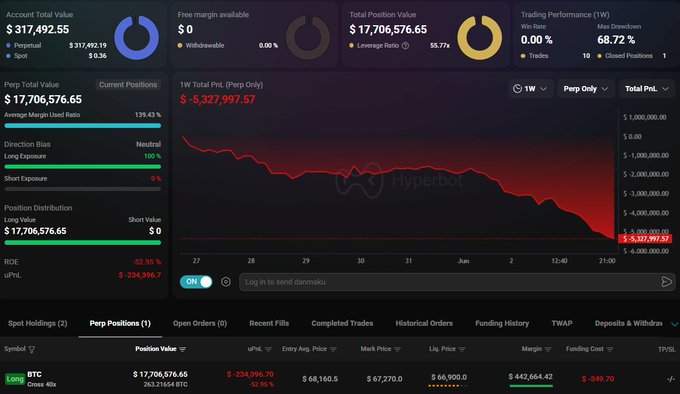Select the Perp Positions (1) tab
Screen dimensions: 680x394
click(120, 323)
